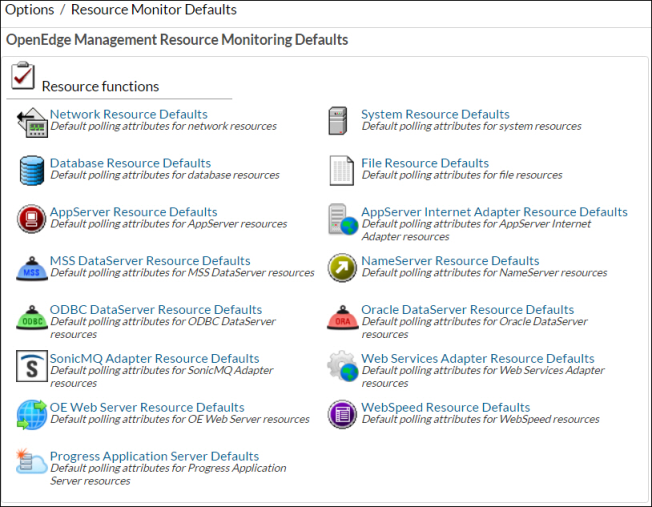Click the NameServer arrow icon
The height and width of the screenshot is (507, 652).
pyautogui.click(x=342, y=268)
